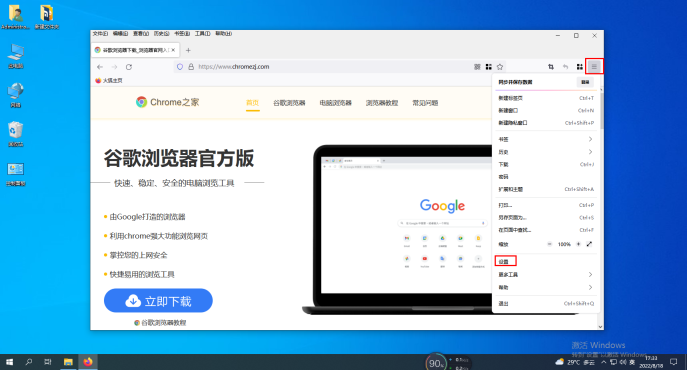Zoom in with the plus button in the menu

[578, 244]
